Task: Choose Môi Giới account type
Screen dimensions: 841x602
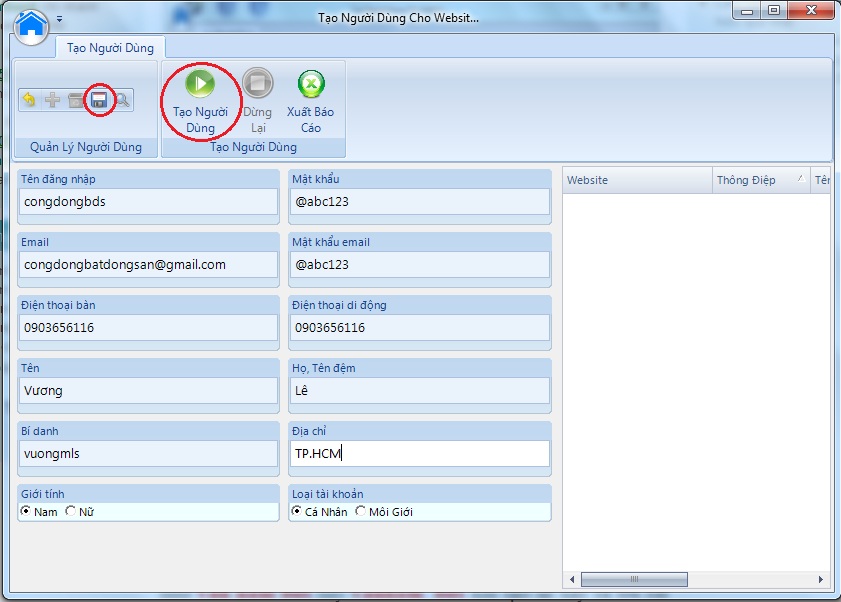Action: tap(361, 512)
